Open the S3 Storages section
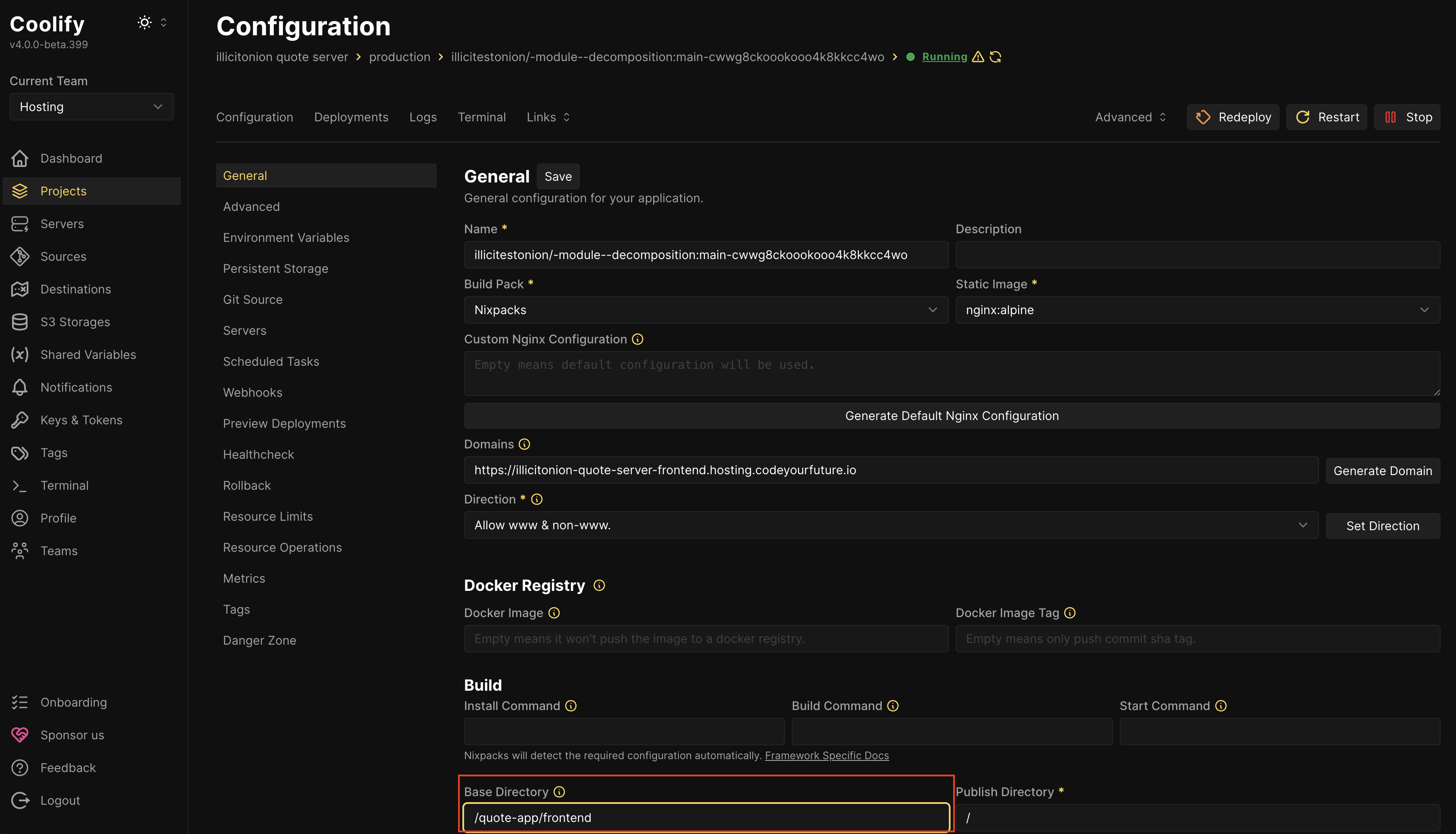 75,321
